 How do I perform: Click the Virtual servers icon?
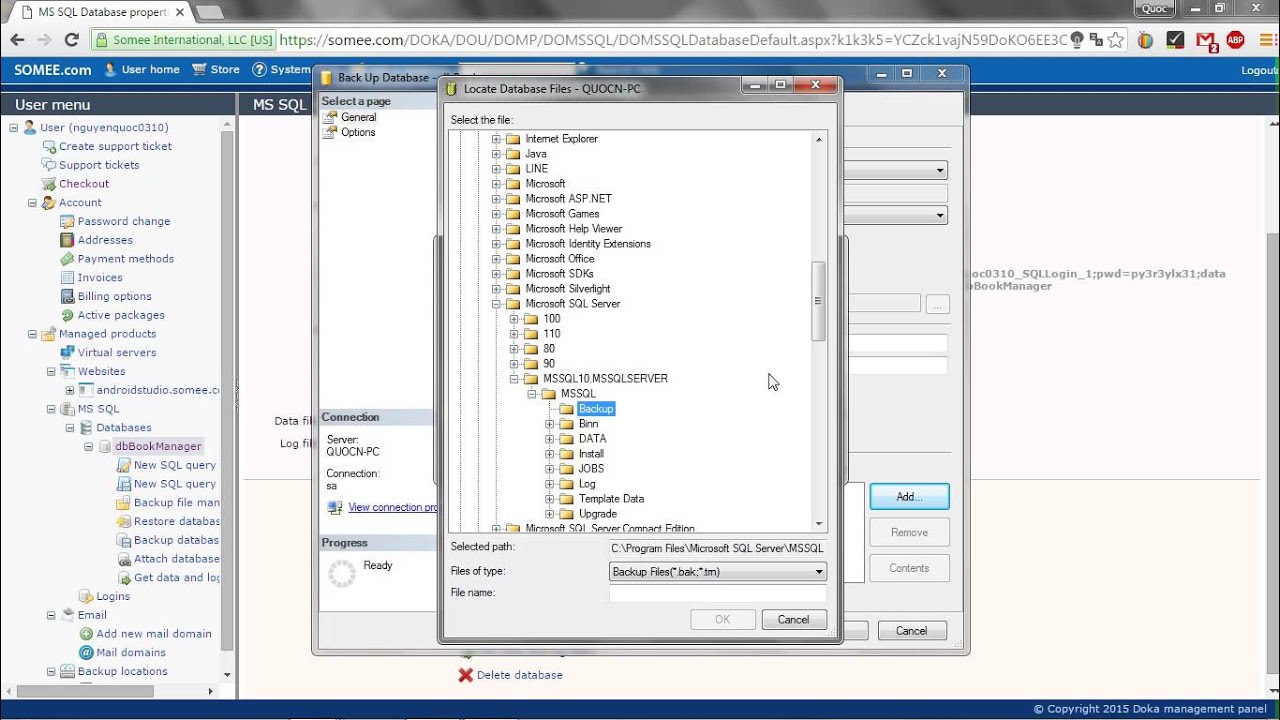(67, 352)
